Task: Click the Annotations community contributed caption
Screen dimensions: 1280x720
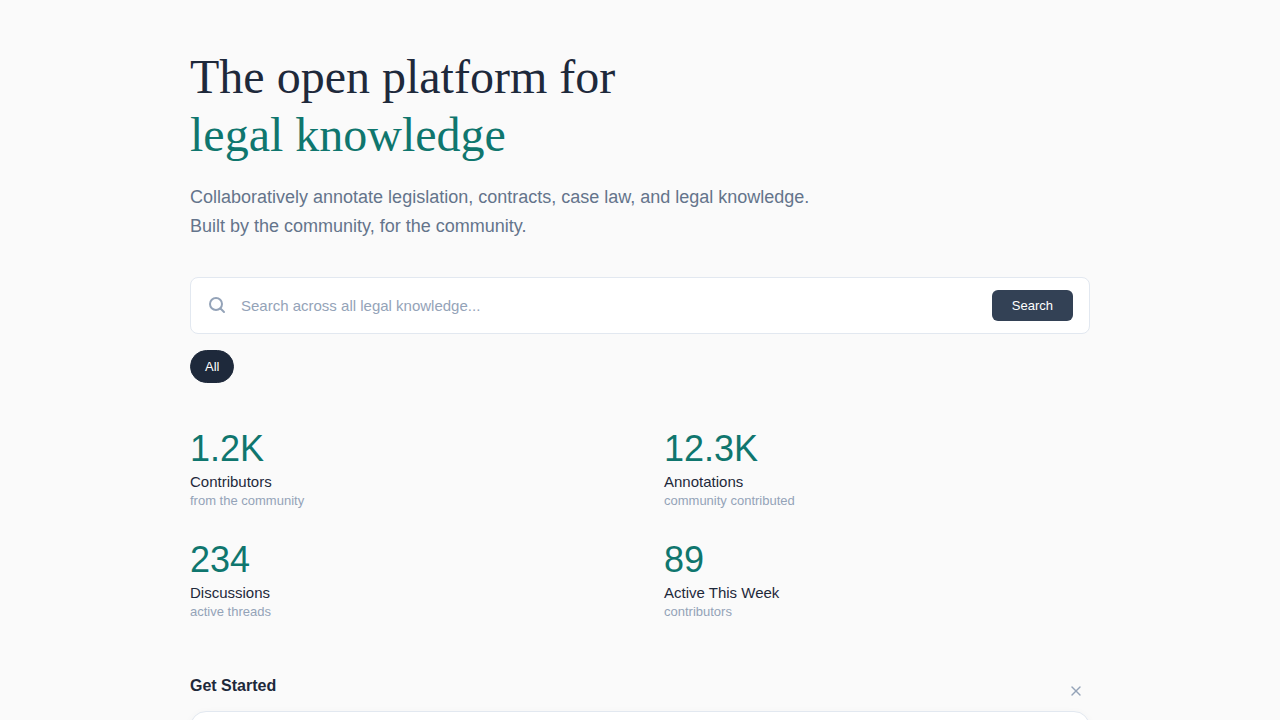Action: coord(729,500)
